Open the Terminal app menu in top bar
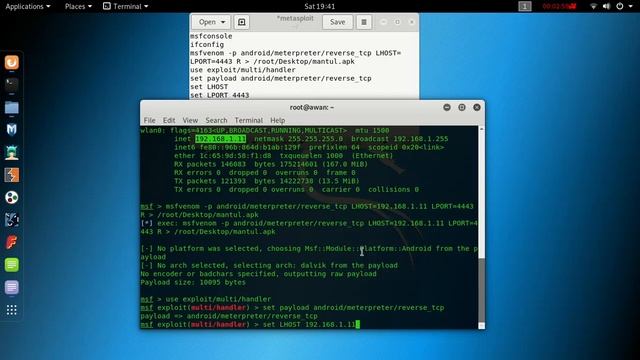This screenshot has width=640, height=360. (x=126, y=6)
